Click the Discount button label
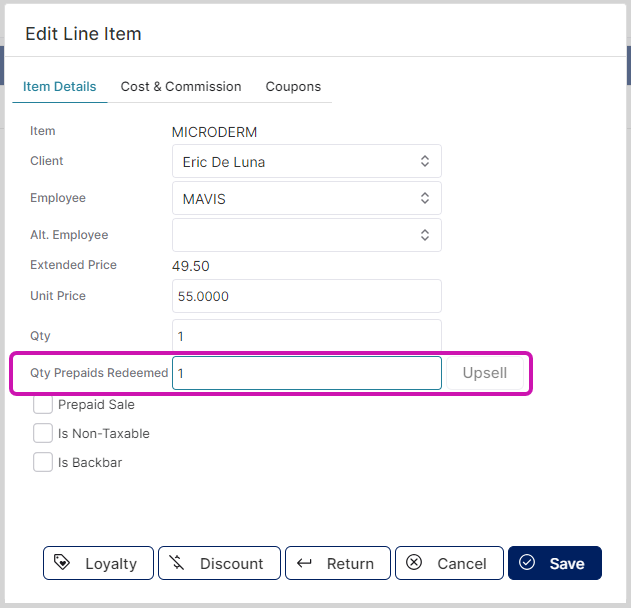This screenshot has width=631, height=608. [x=231, y=563]
